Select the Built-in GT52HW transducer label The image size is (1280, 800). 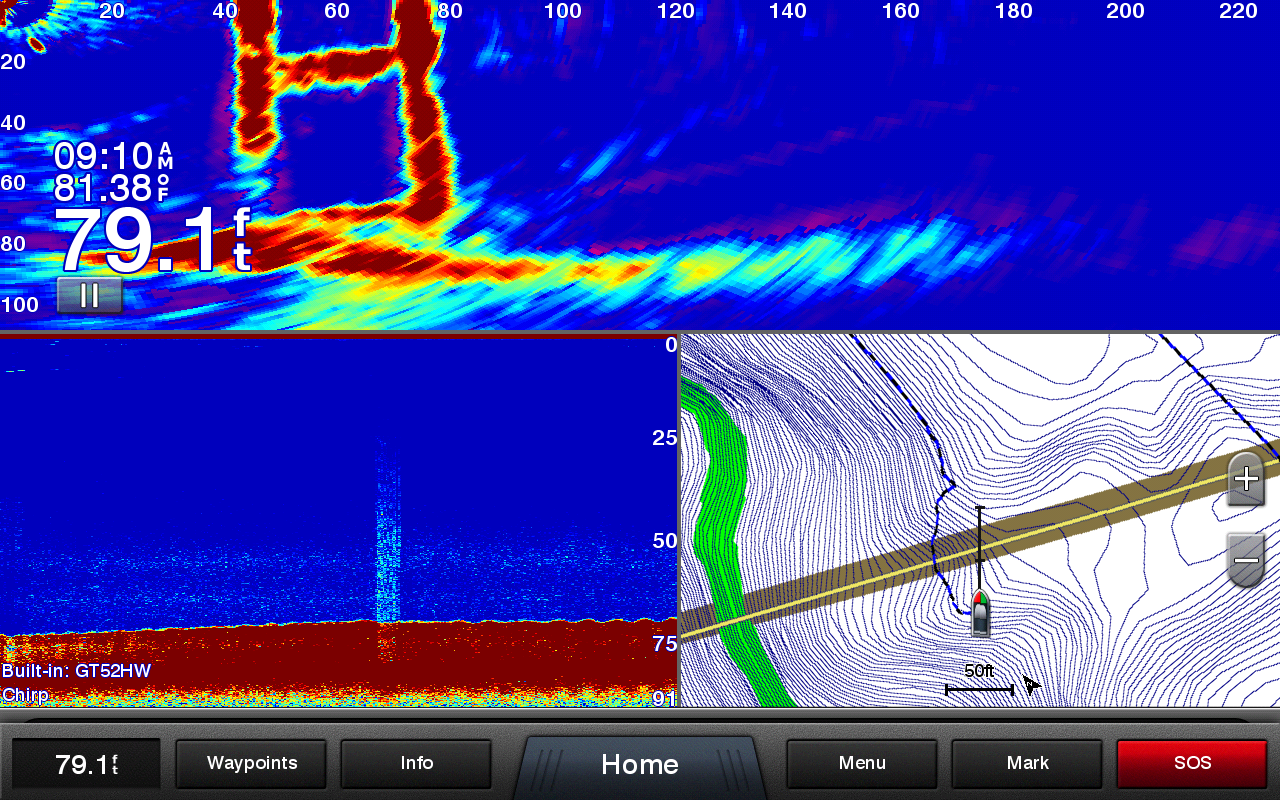tap(76, 671)
